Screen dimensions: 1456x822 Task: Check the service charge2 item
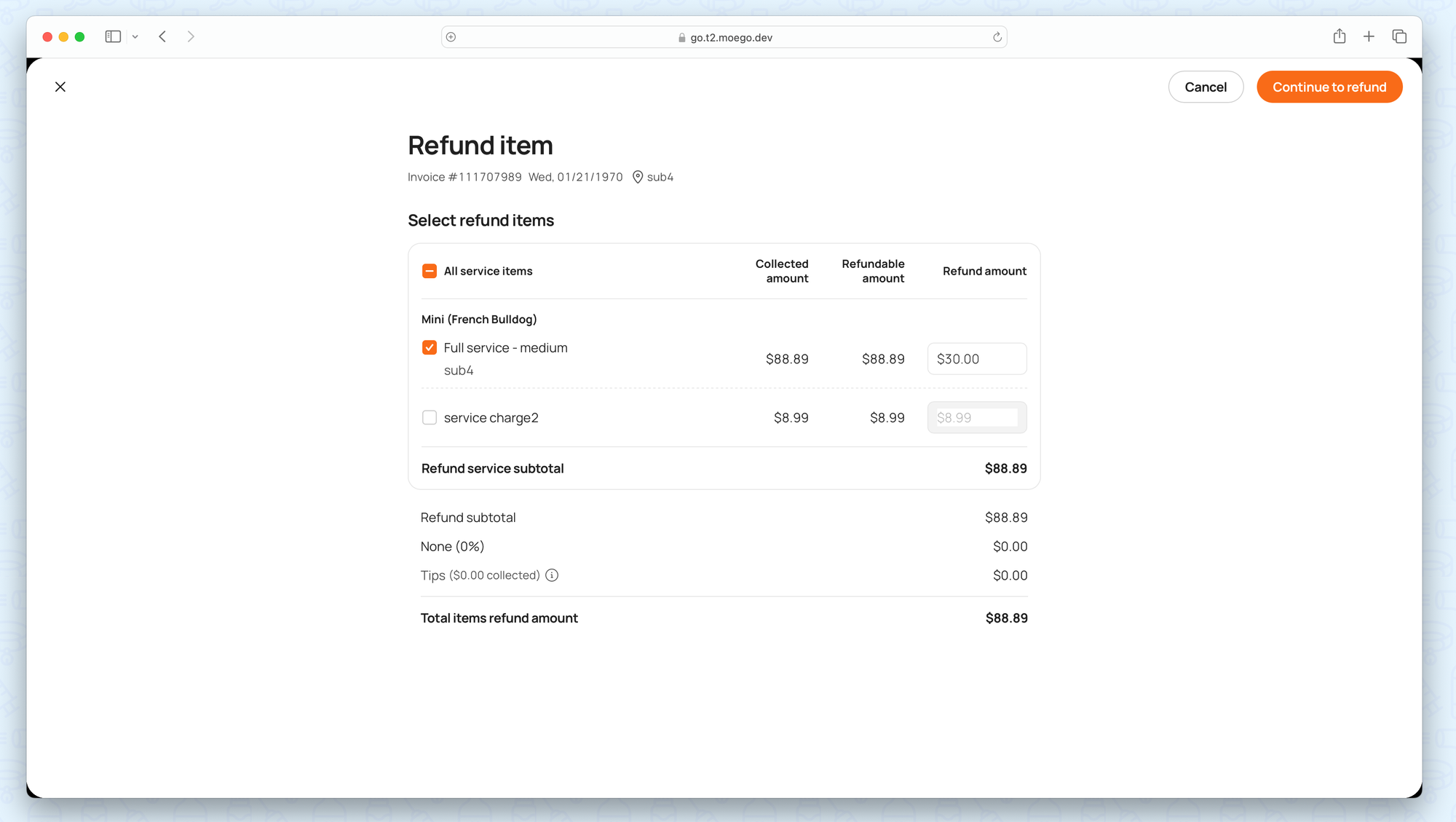tap(430, 417)
